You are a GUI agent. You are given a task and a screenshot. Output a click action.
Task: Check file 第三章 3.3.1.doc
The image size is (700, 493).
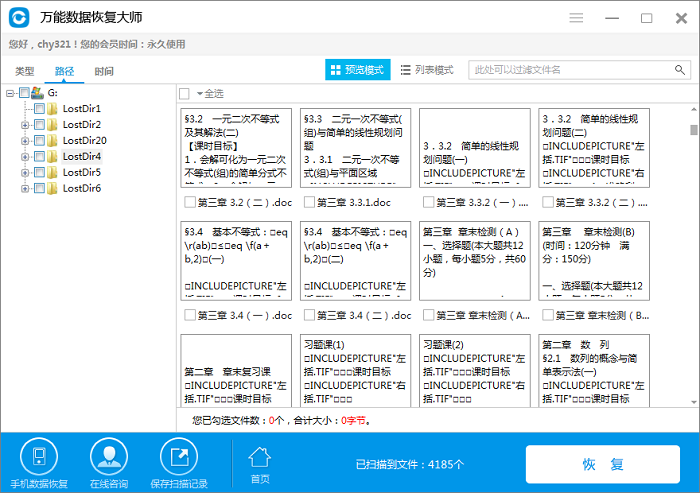[x=309, y=202]
